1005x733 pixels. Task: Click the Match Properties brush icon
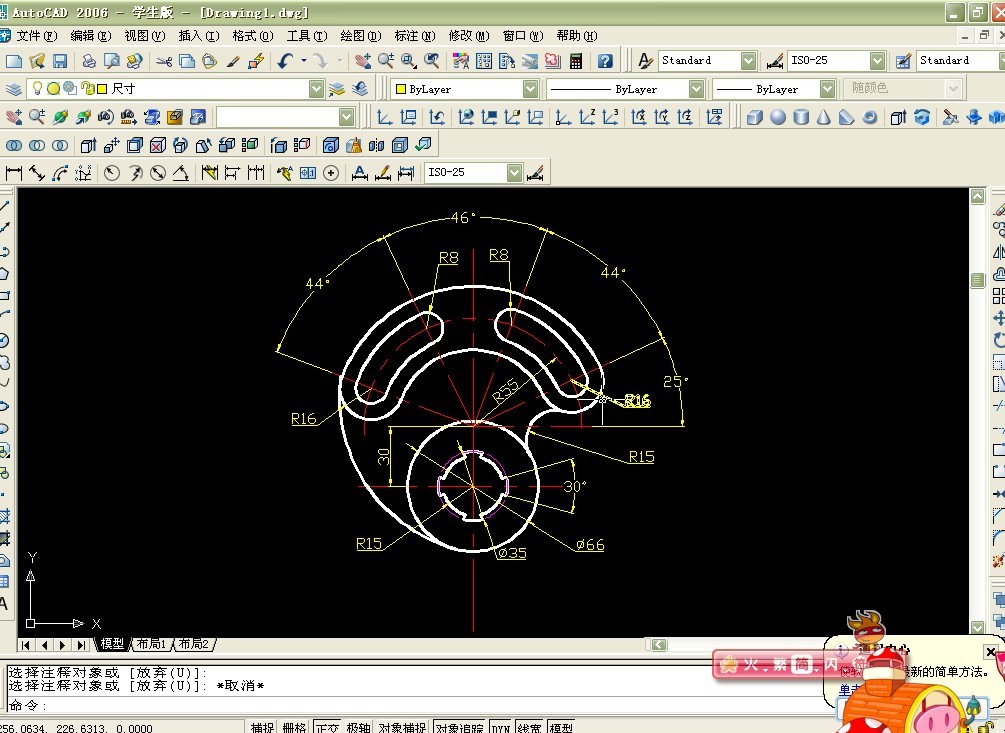tap(233, 62)
